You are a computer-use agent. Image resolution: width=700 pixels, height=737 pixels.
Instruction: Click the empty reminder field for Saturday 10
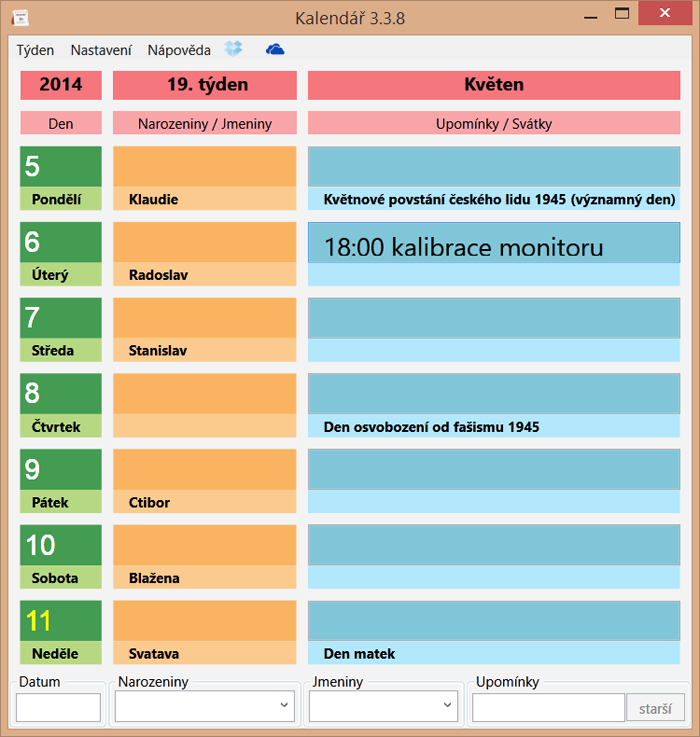494,545
